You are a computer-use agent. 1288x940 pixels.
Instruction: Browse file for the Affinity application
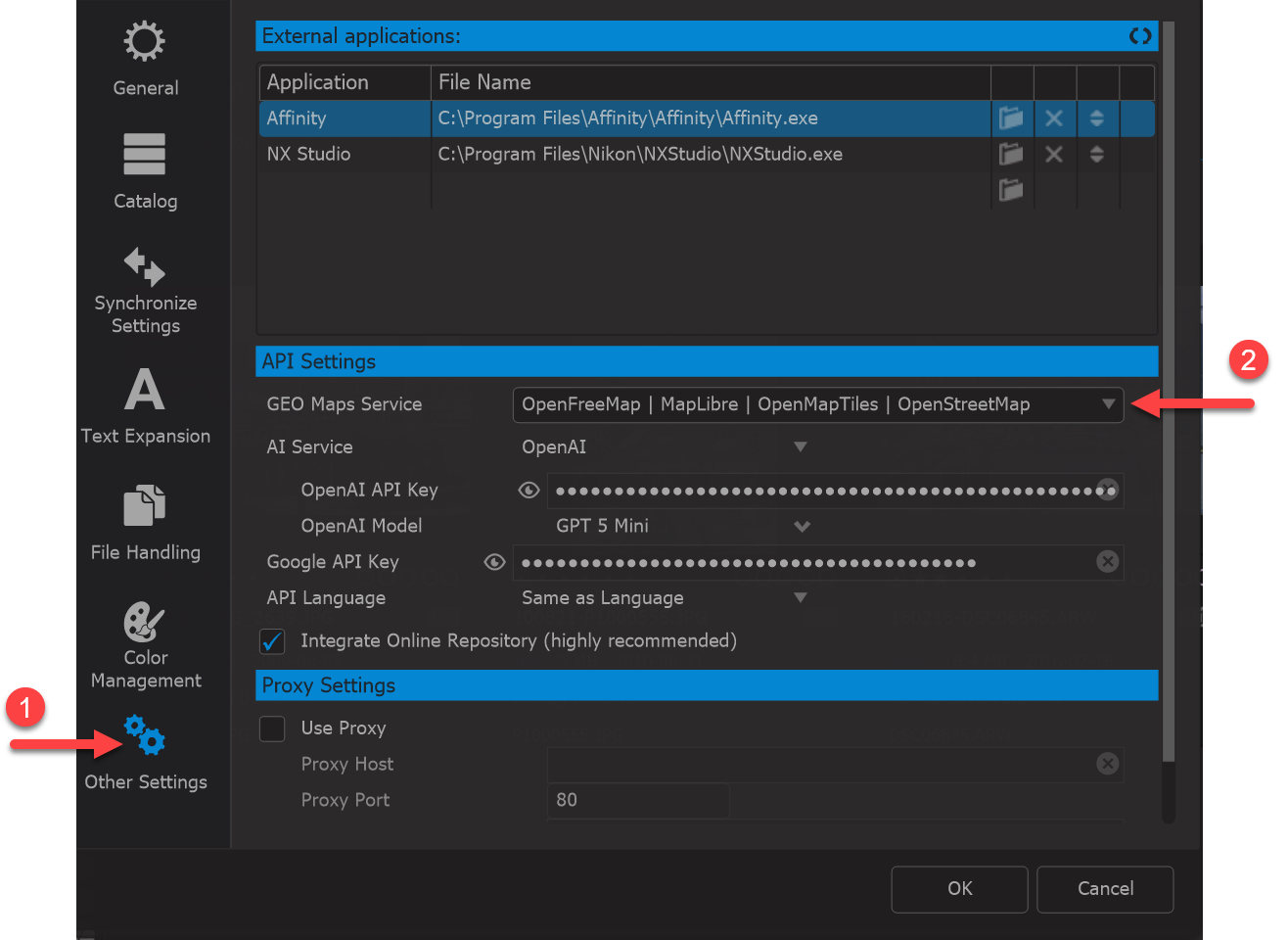click(1011, 118)
